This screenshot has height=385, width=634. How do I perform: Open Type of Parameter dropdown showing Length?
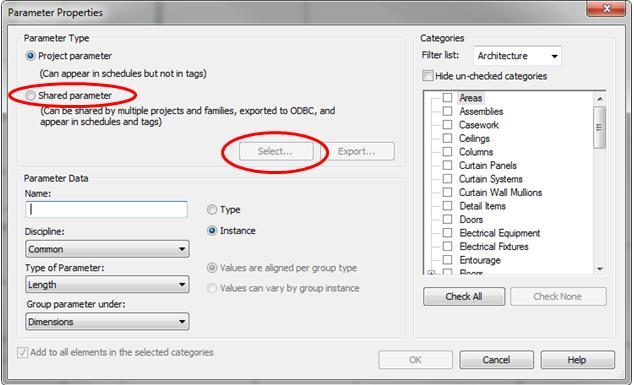tap(107, 285)
